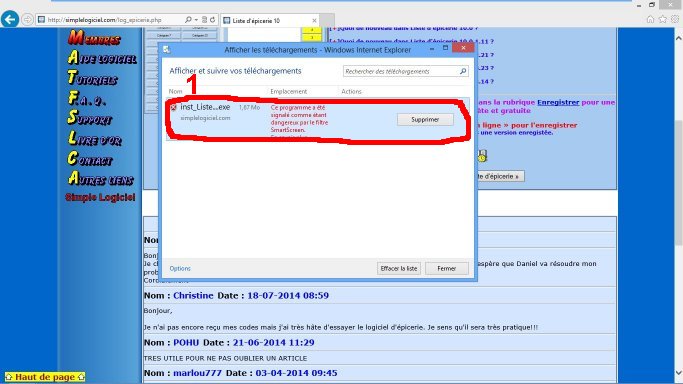Refresh the page with the reload icon
The width and height of the screenshot is (683, 384).
(213, 20)
